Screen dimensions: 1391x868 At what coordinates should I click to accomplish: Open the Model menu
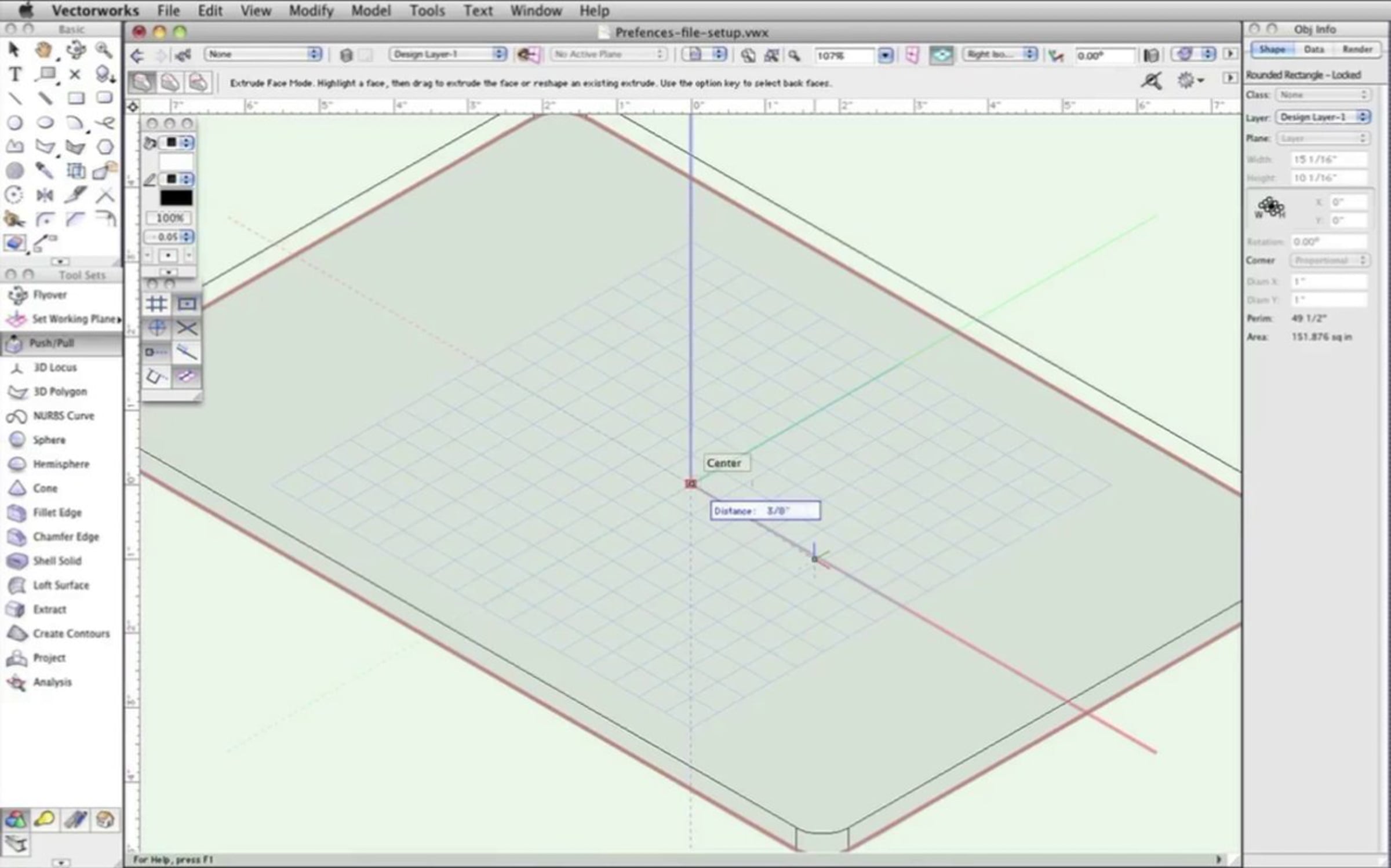370,10
